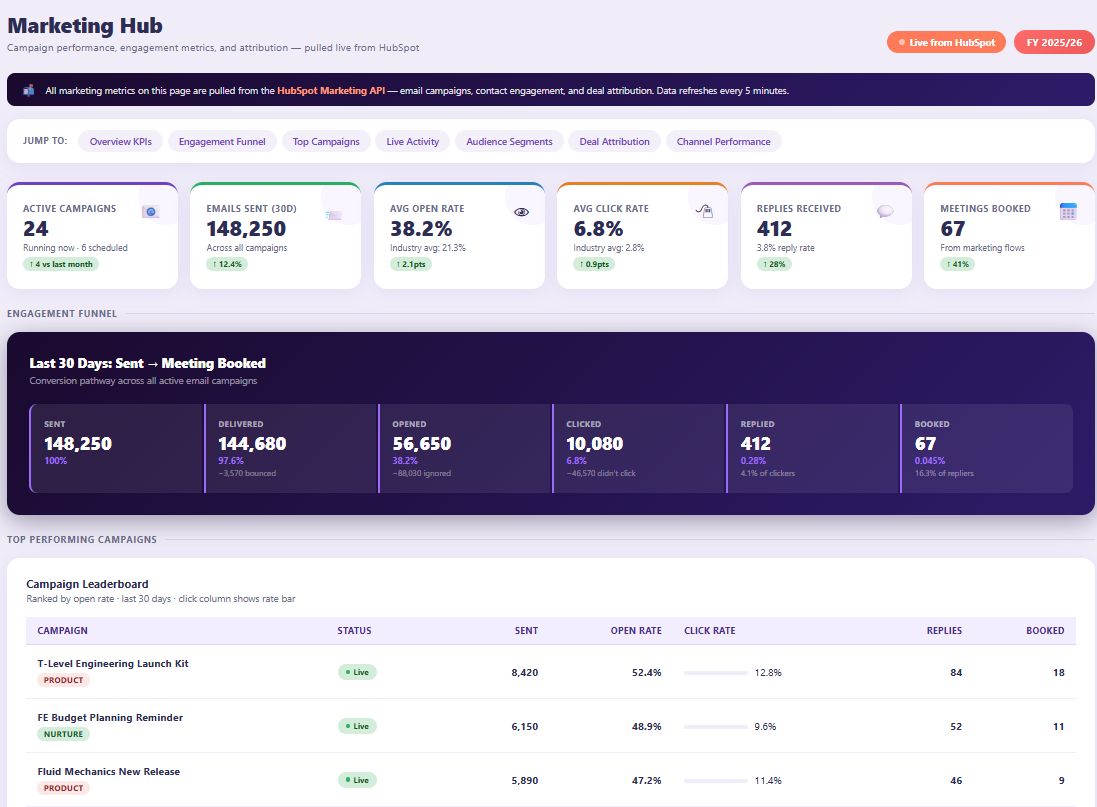Click the camera icon on Active Campaigns card
1097x807 pixels.
[150, 211]
